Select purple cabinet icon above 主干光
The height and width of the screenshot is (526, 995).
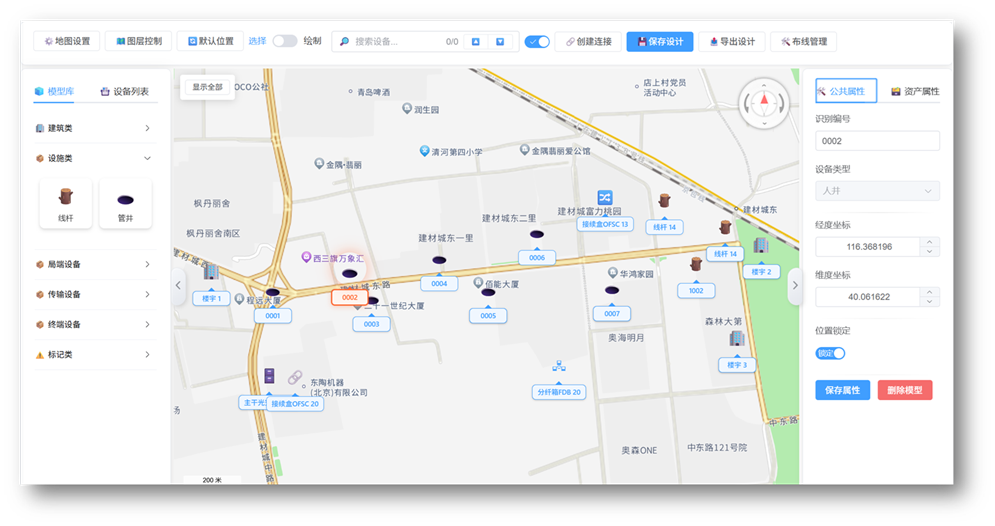coord(269,375)
